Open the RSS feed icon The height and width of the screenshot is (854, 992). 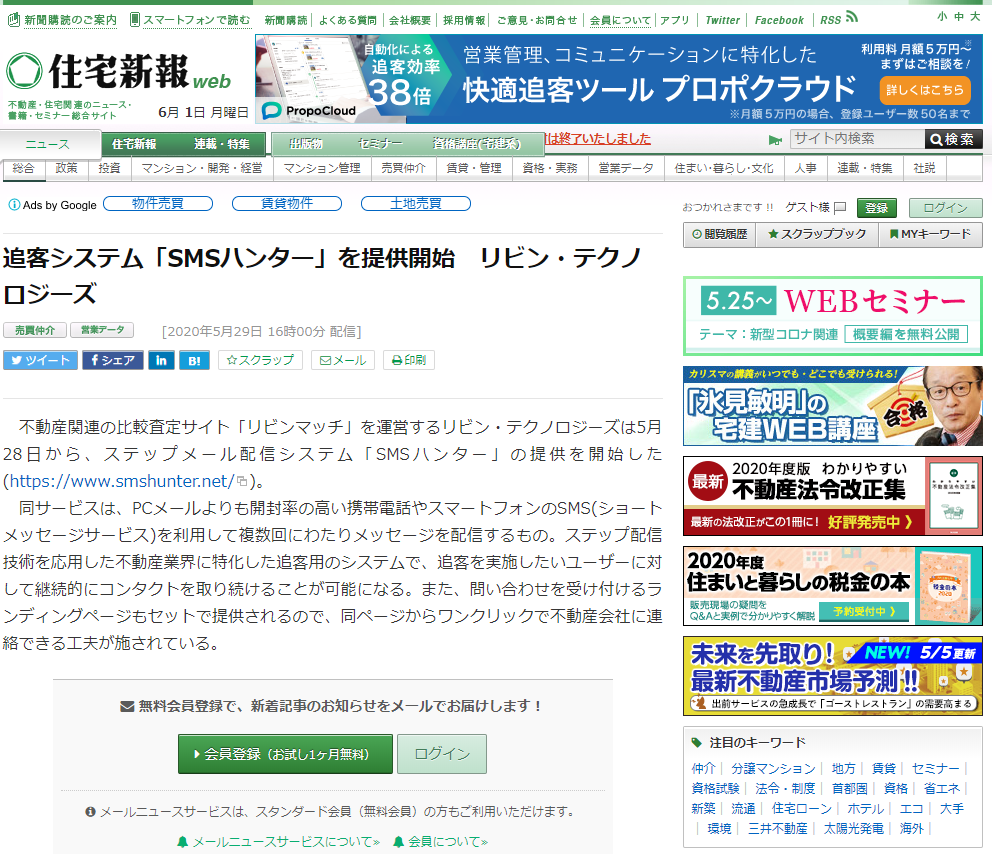pos(852,18)
